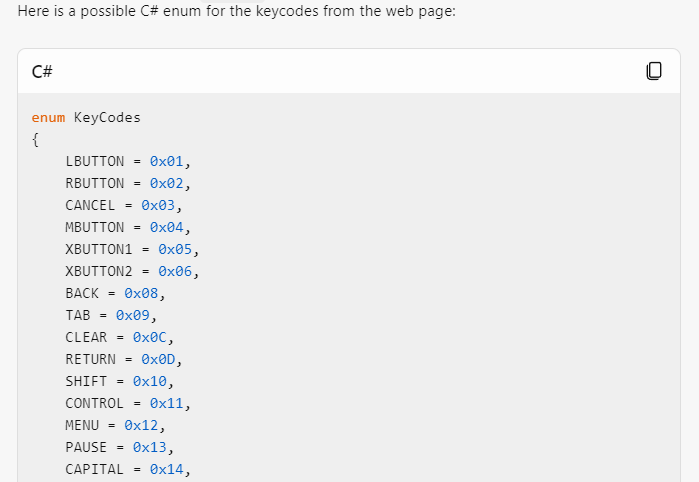The image size is (699, 482).
Task: Click the MBUTTON identifier
Action: pyautogui.click(x=95, y=227)
